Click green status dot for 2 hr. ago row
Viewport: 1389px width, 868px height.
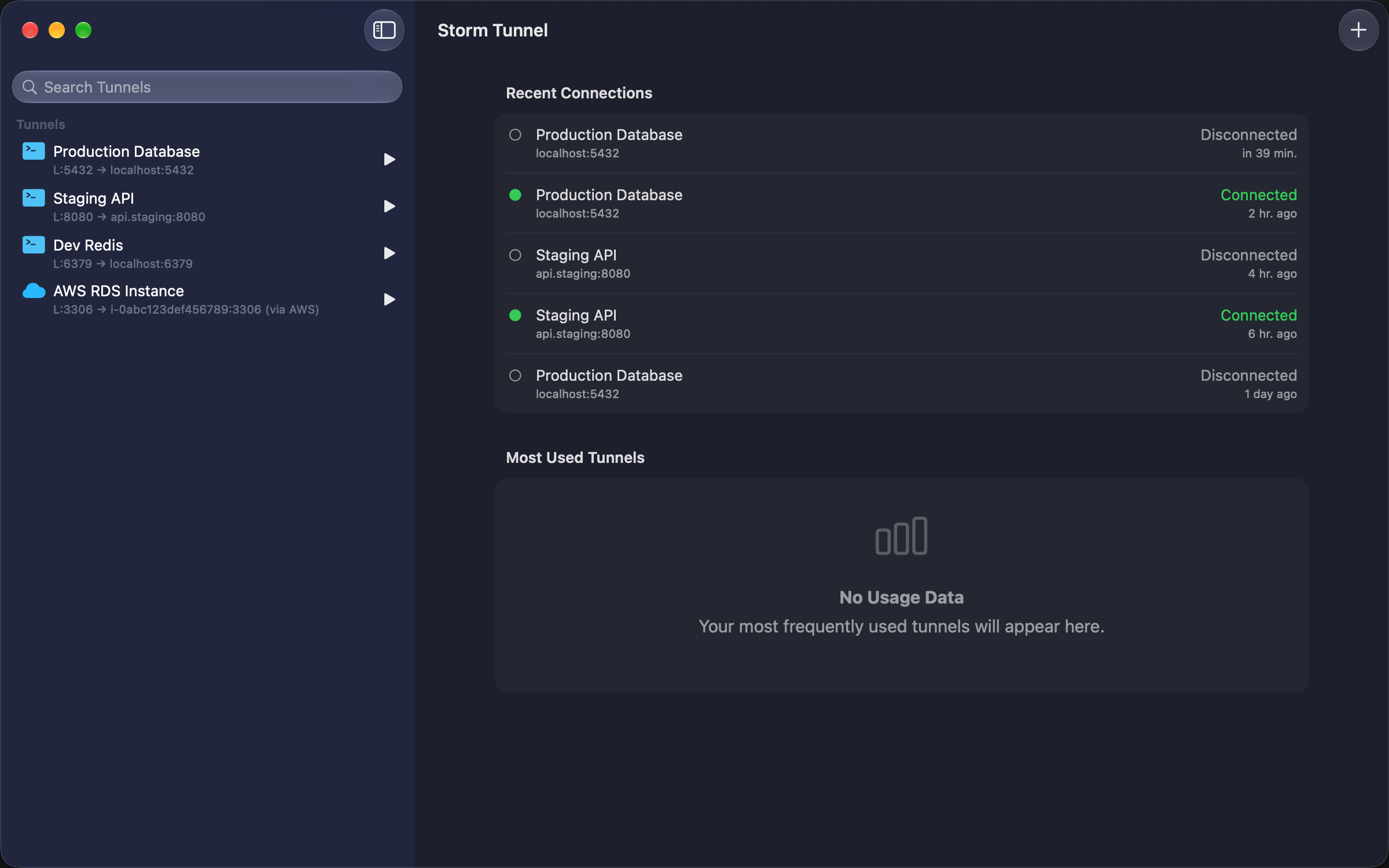(x=515, y=195)
